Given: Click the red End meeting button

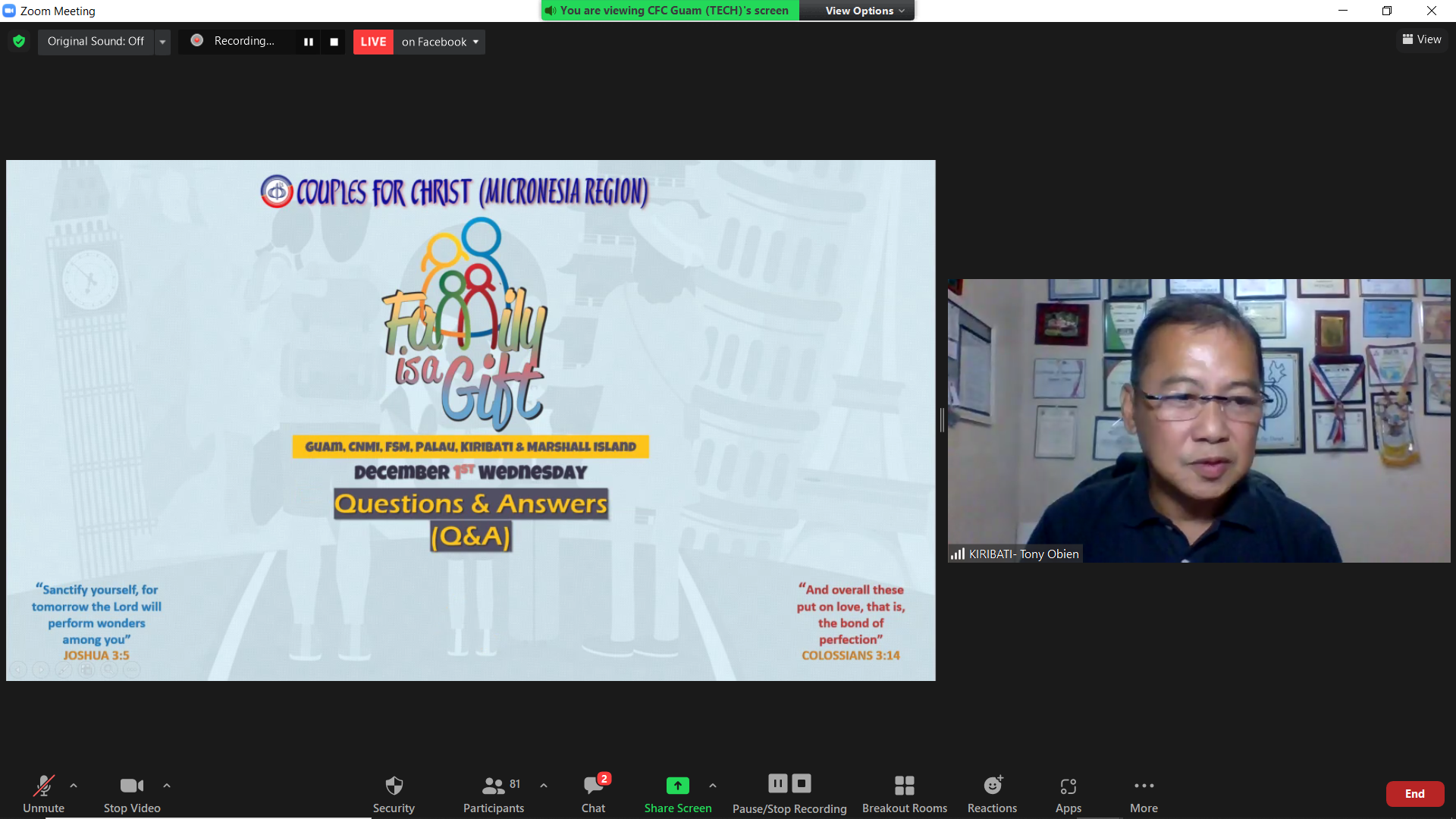Looking at the screenshot, I should tap(1415, 794).
